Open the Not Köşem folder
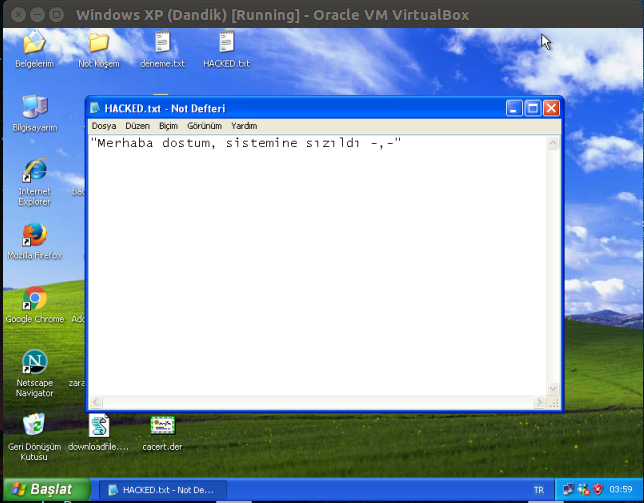644x503 pixels. [x=99, y=42]
